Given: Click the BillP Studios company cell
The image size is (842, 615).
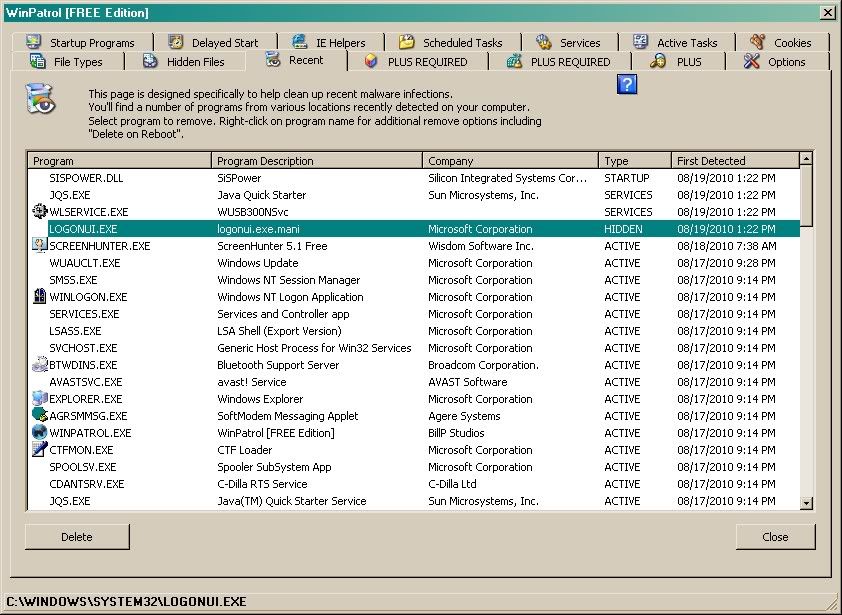Looking at the screenshot, I should click(x=456, y=433).
